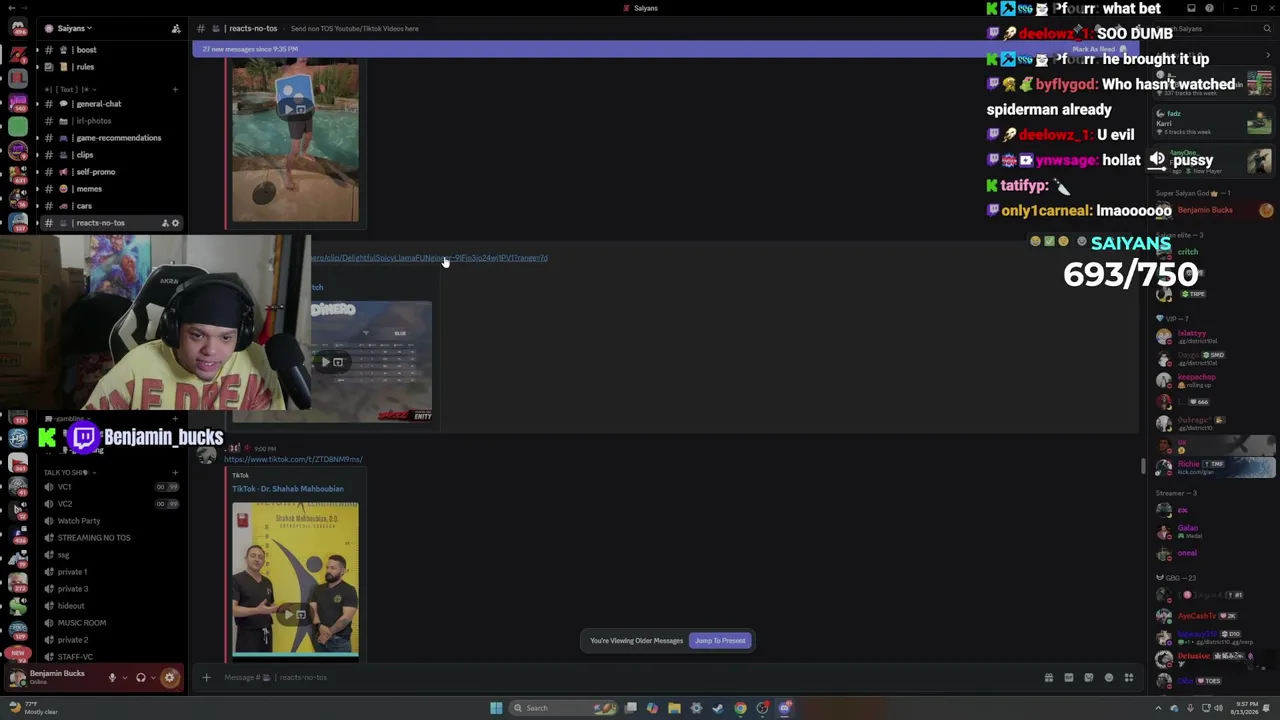
Task: Open the cars channel
Action: (110, 206)
